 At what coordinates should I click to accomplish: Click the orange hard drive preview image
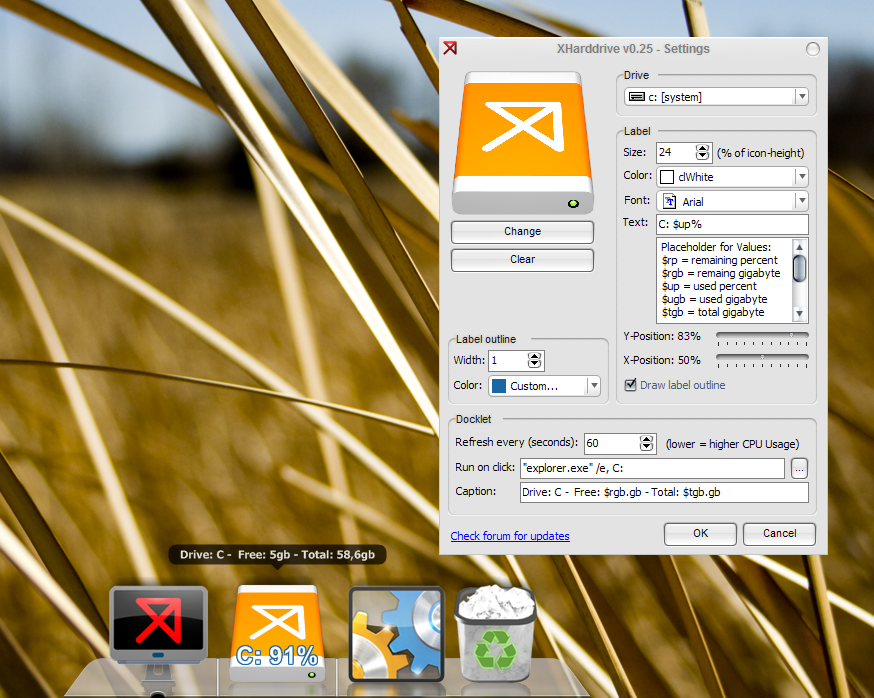(522, 143)
